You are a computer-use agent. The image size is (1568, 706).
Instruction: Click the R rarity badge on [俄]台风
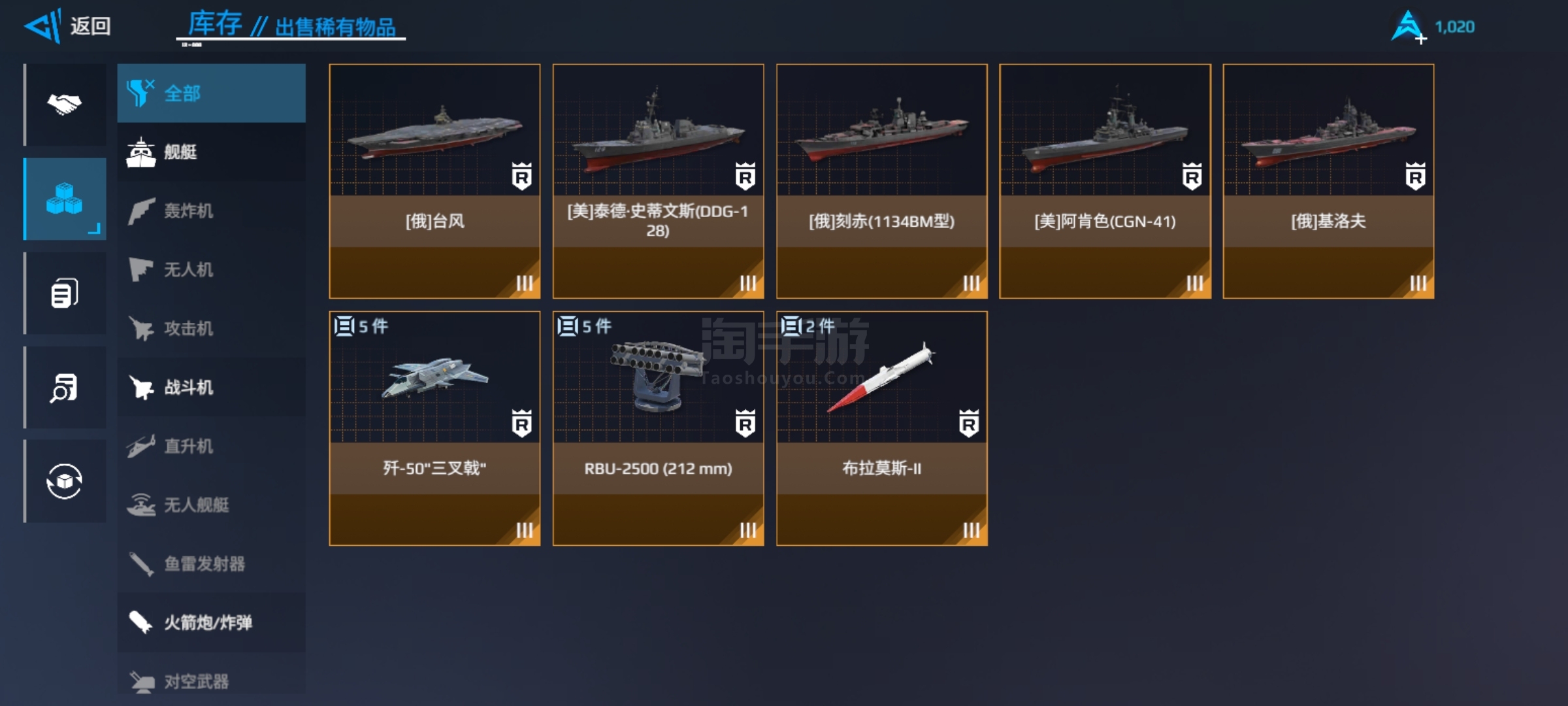pos(521,176)
